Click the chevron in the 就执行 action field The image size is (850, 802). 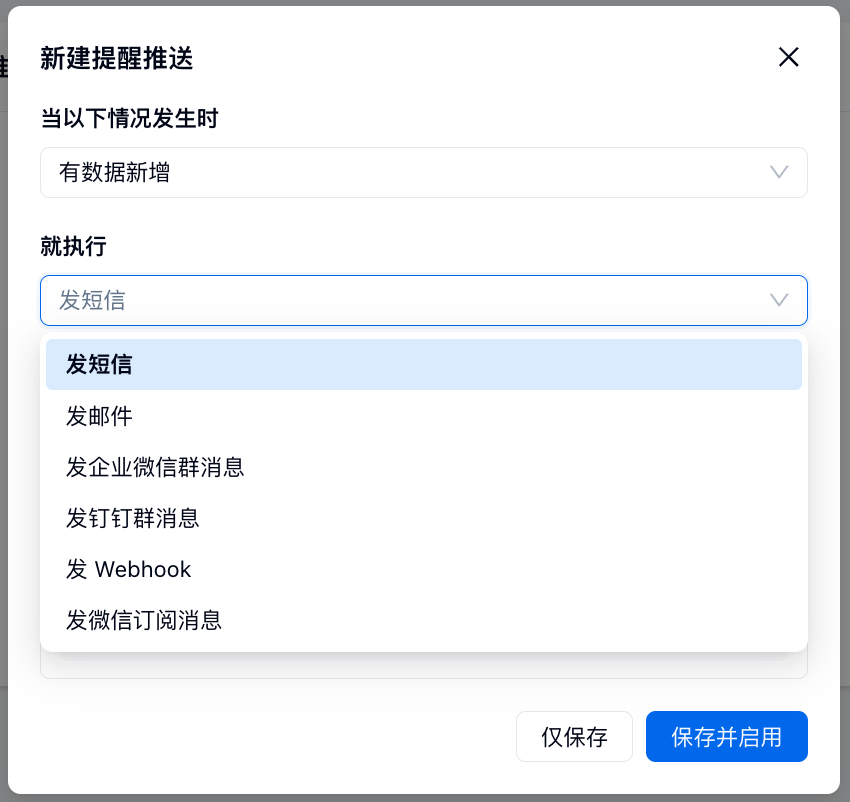pyautogui.click(x=779, y=300)
